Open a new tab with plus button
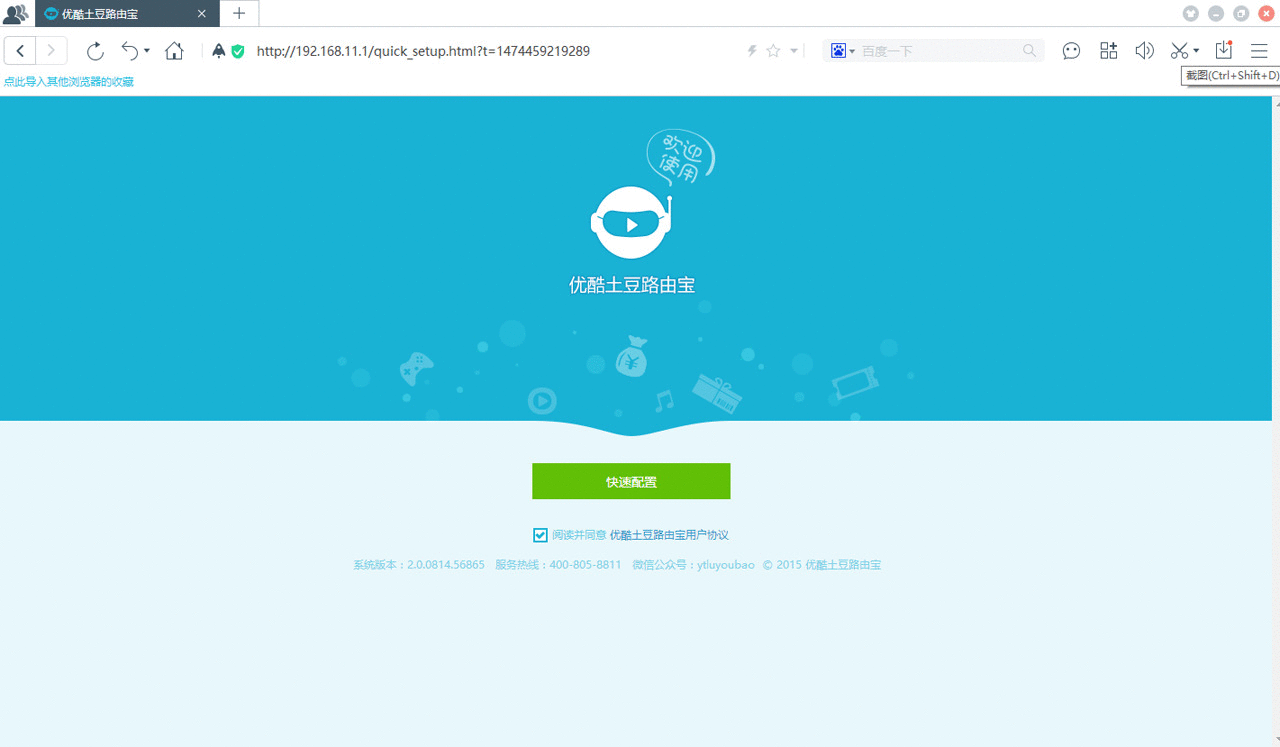The image size is (1280, 747). pos(239,14)
